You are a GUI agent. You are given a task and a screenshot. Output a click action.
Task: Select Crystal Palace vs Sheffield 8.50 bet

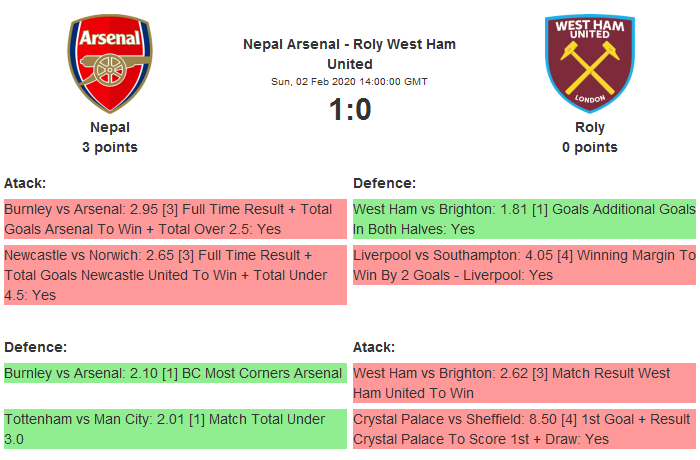click(523, 428)
